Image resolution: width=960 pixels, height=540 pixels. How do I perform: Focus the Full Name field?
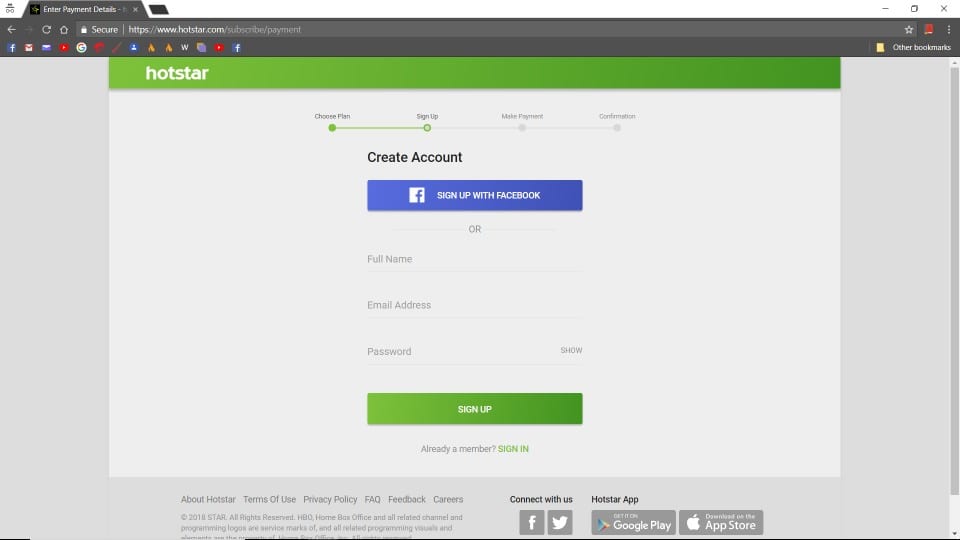[x=474, y=259]
